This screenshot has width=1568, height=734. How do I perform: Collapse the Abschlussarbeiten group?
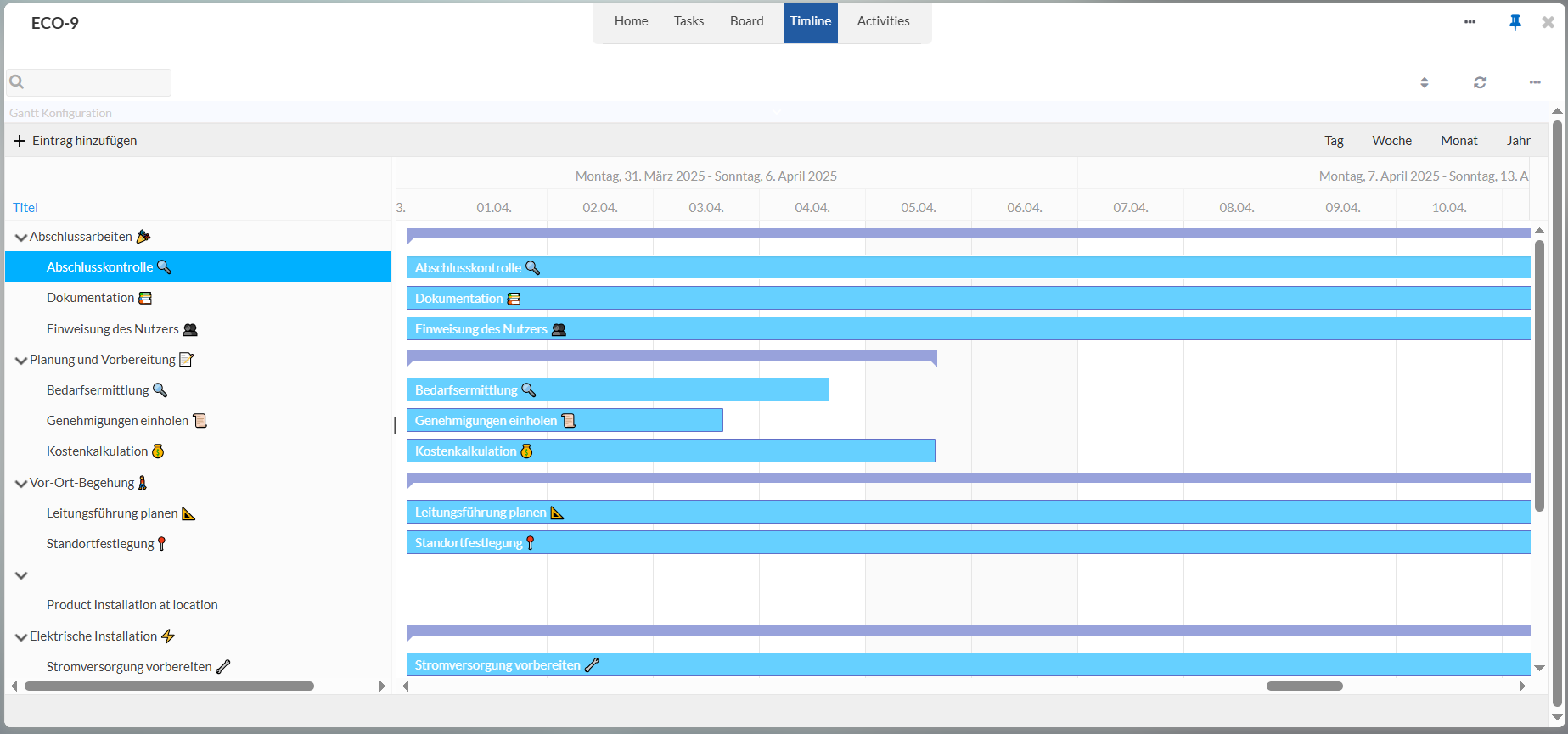(21, 238)
